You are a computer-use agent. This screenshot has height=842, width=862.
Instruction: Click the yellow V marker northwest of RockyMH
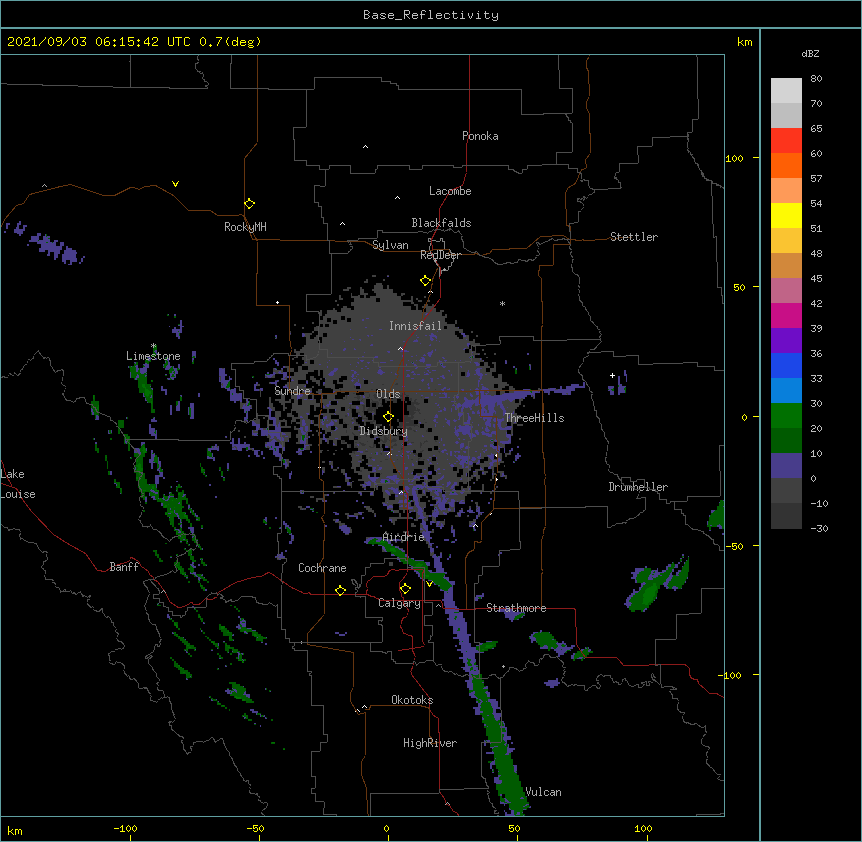tap(175, 184)
